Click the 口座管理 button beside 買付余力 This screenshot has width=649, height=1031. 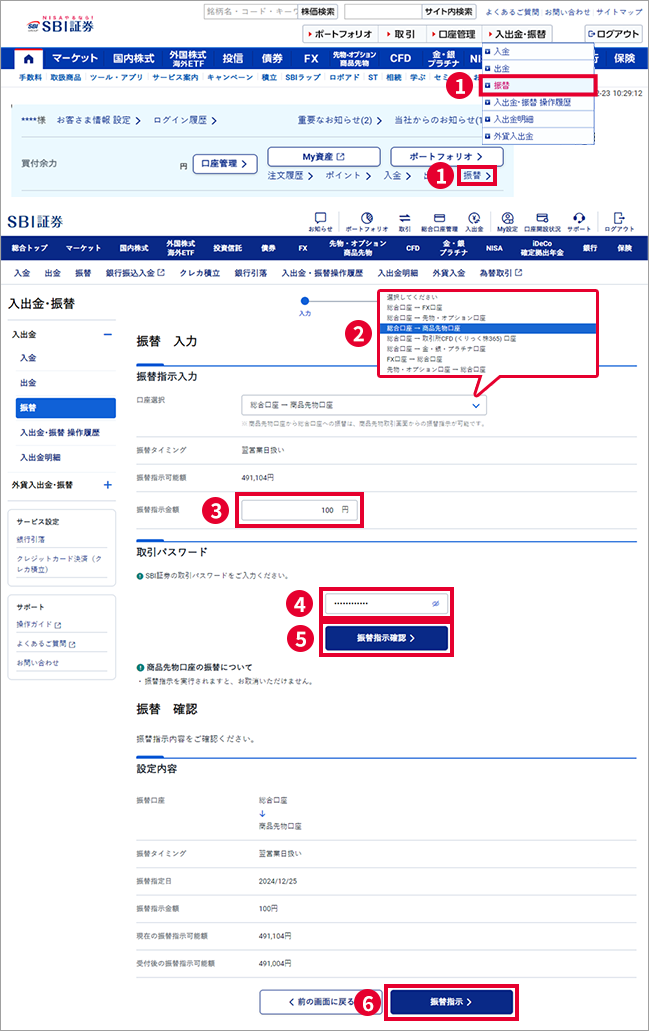(x=224, y=164)
